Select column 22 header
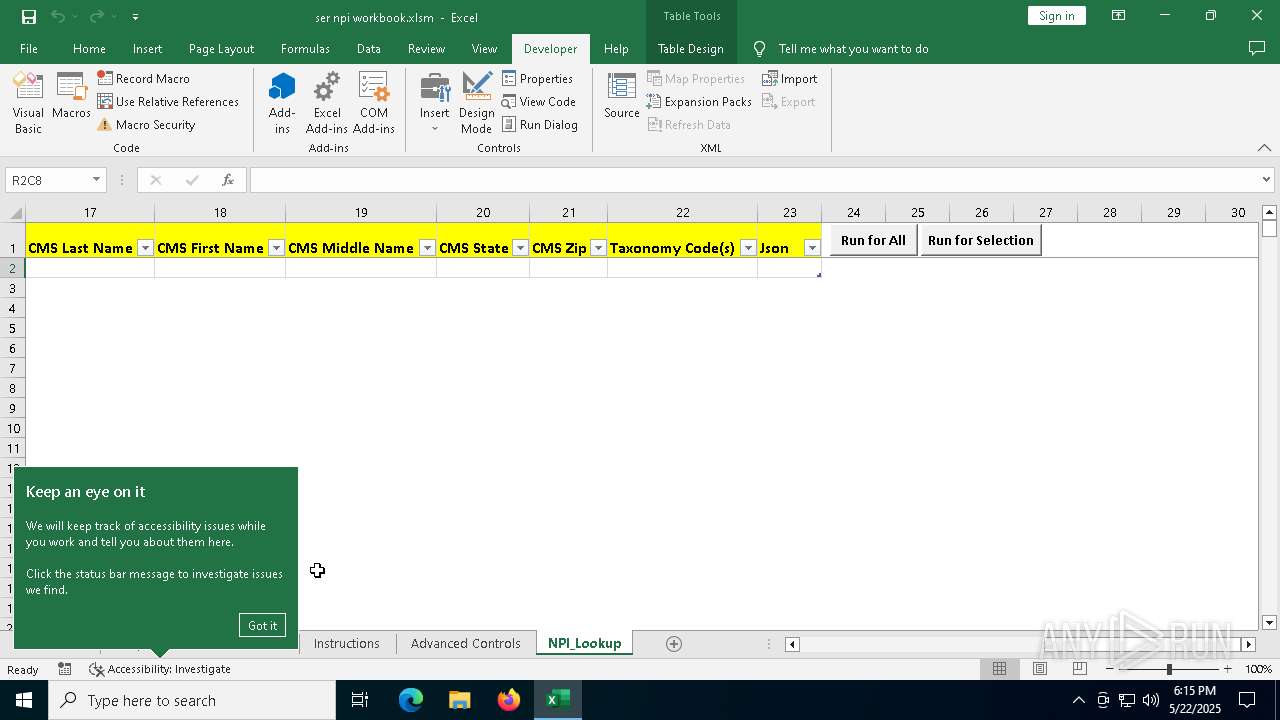This screenshot has width=1280, height=720. point(682,212)
